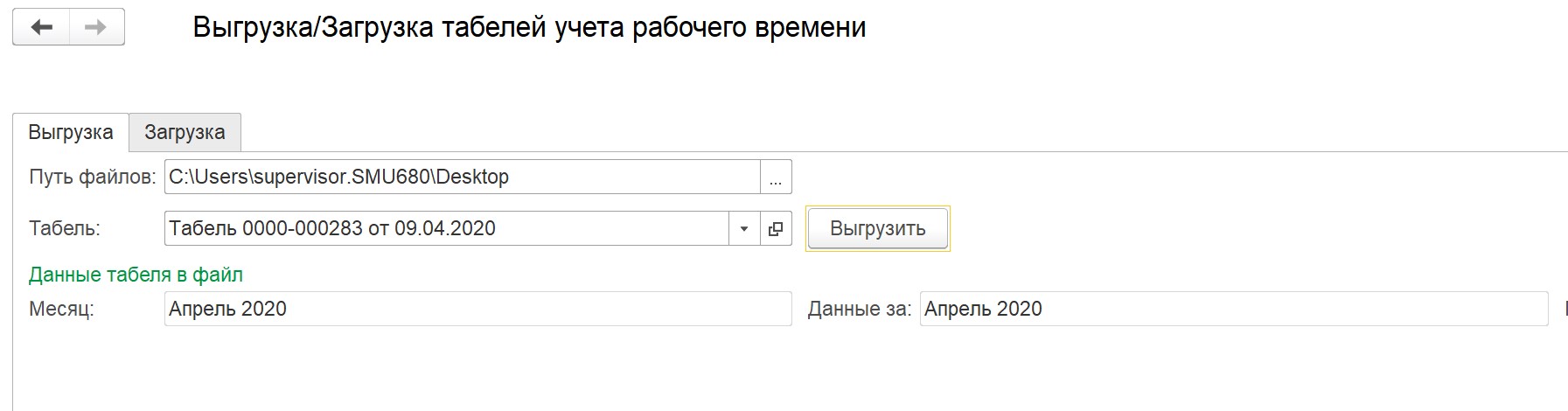Viewport: 1568px width, 411px height.
Task: Expand the Табель dropdown list
Action: (x=744, y=229)
